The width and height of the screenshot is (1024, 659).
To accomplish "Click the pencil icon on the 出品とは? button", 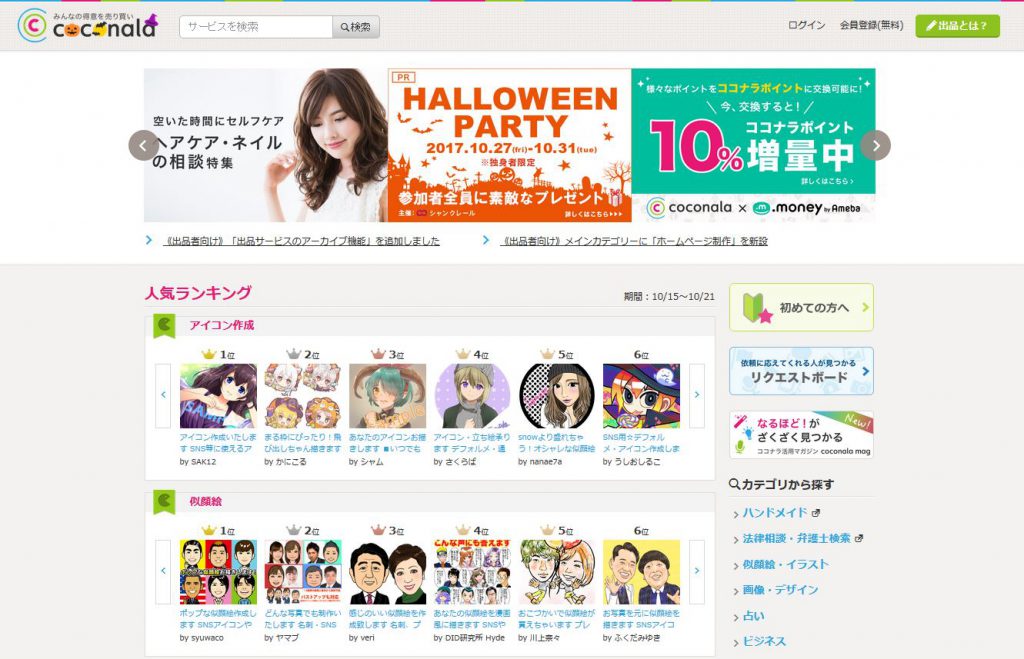I will click(x=934, y=26).
